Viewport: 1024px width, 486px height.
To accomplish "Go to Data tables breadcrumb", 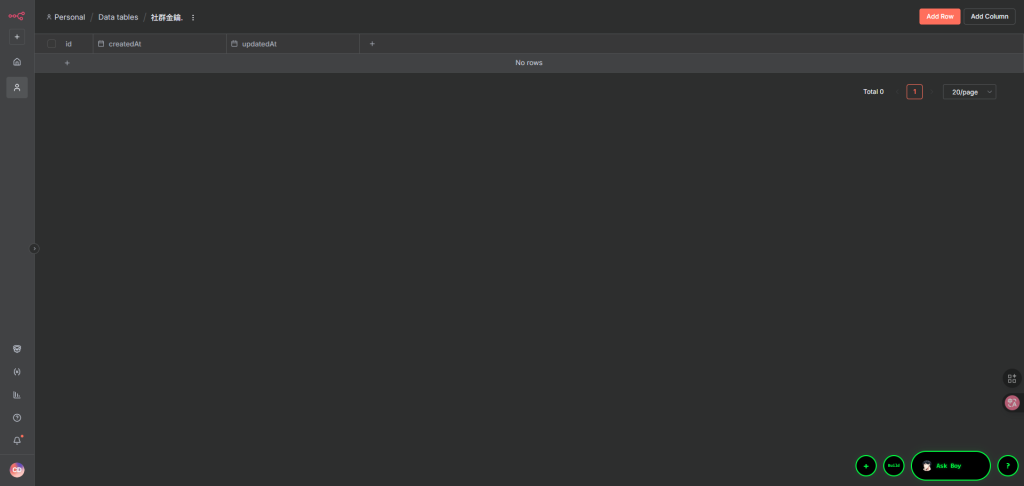I will tap(118, 17).
